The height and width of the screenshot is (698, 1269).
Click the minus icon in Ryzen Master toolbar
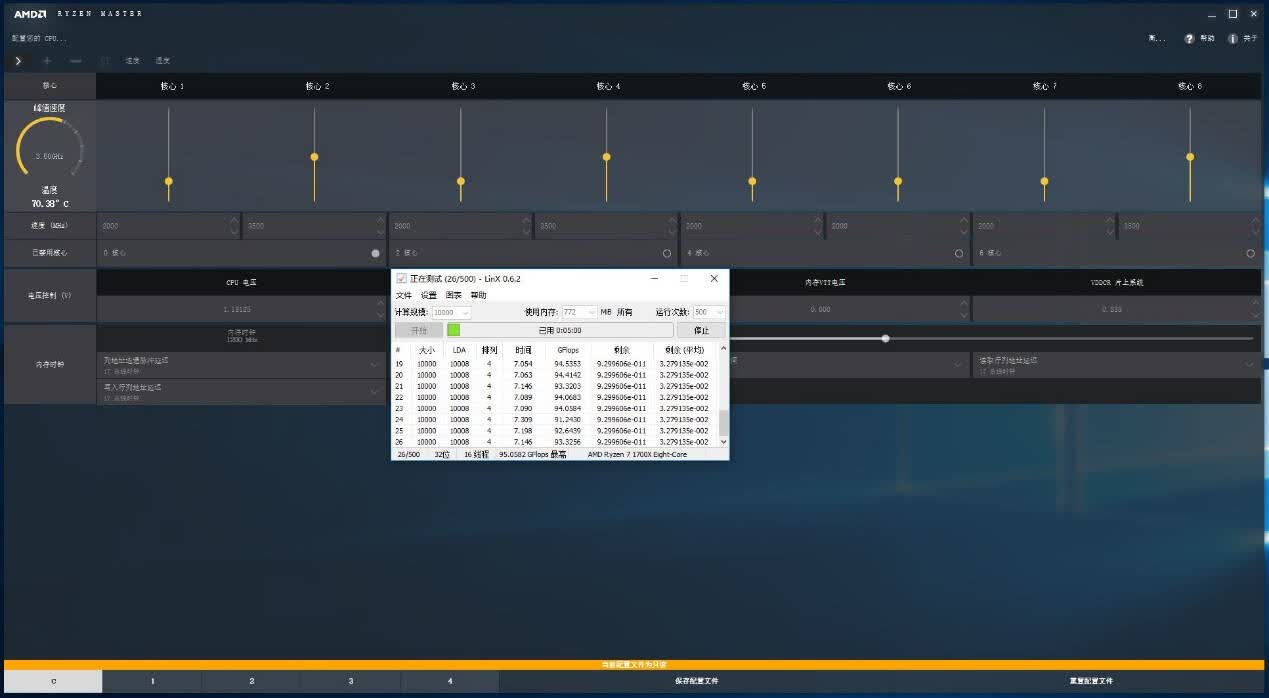[76, 61]
